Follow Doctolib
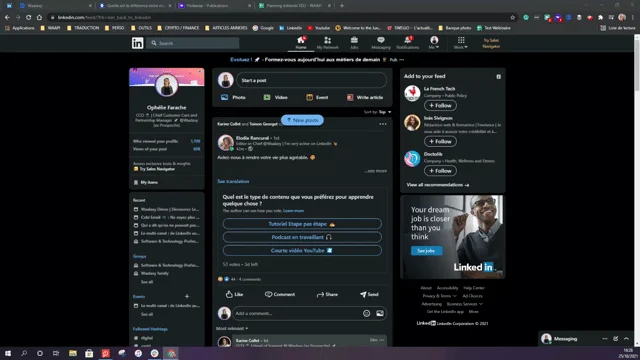The image size is (640, 360). click(440, 171)
